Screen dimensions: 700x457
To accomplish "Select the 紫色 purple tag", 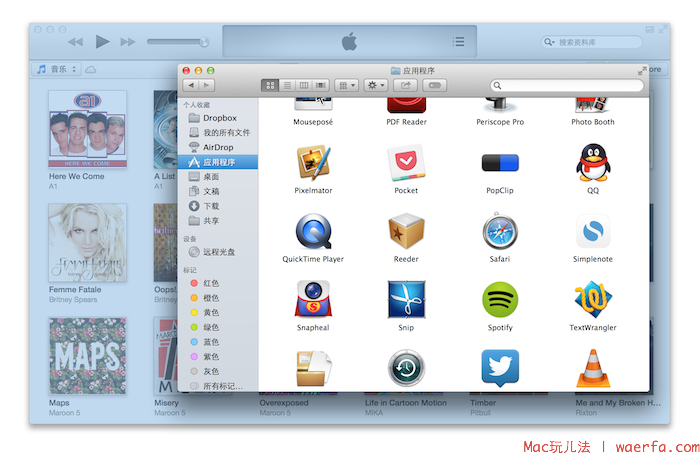I will coord(218,357).
